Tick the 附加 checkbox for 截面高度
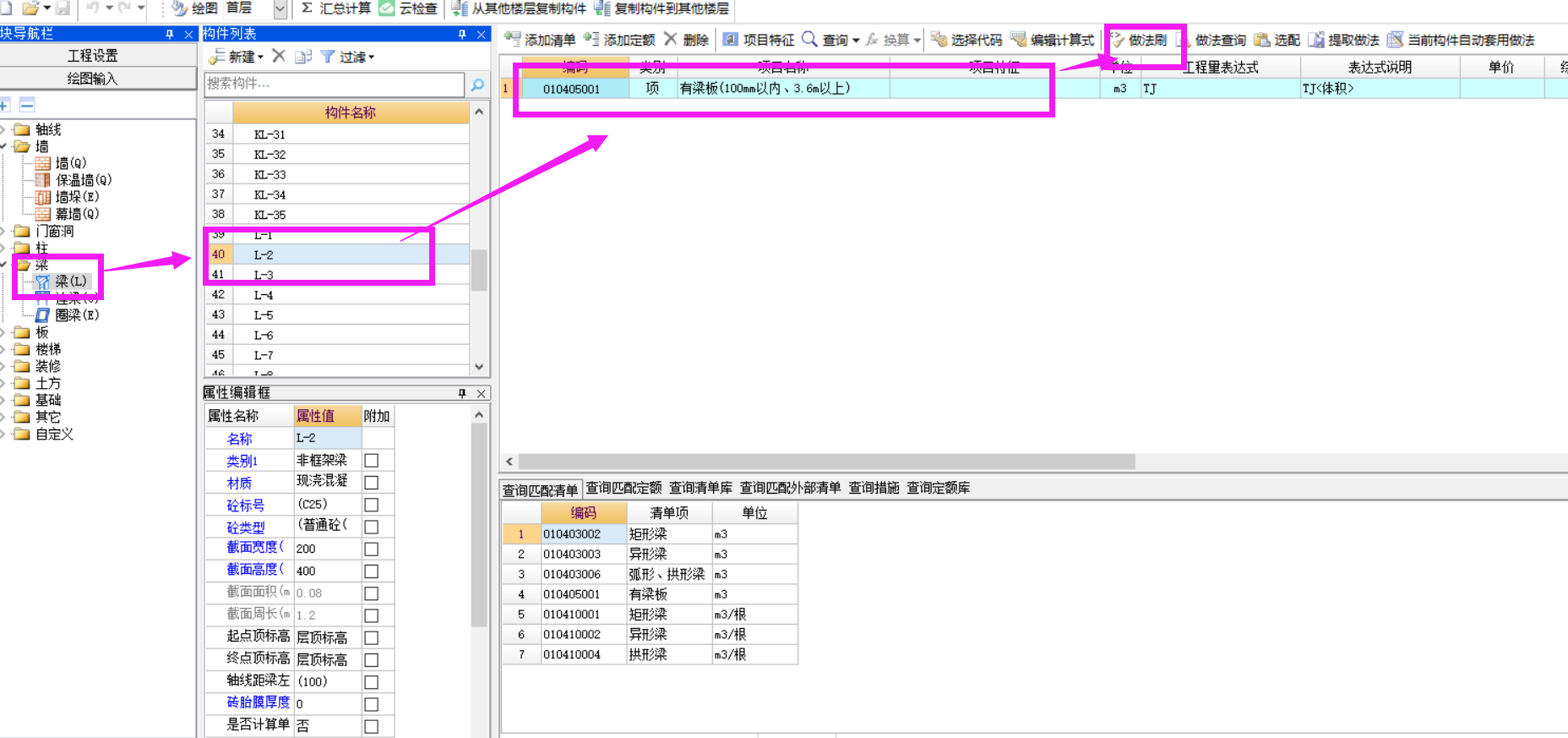This screenshot has width=1568, height=738. 371,571
